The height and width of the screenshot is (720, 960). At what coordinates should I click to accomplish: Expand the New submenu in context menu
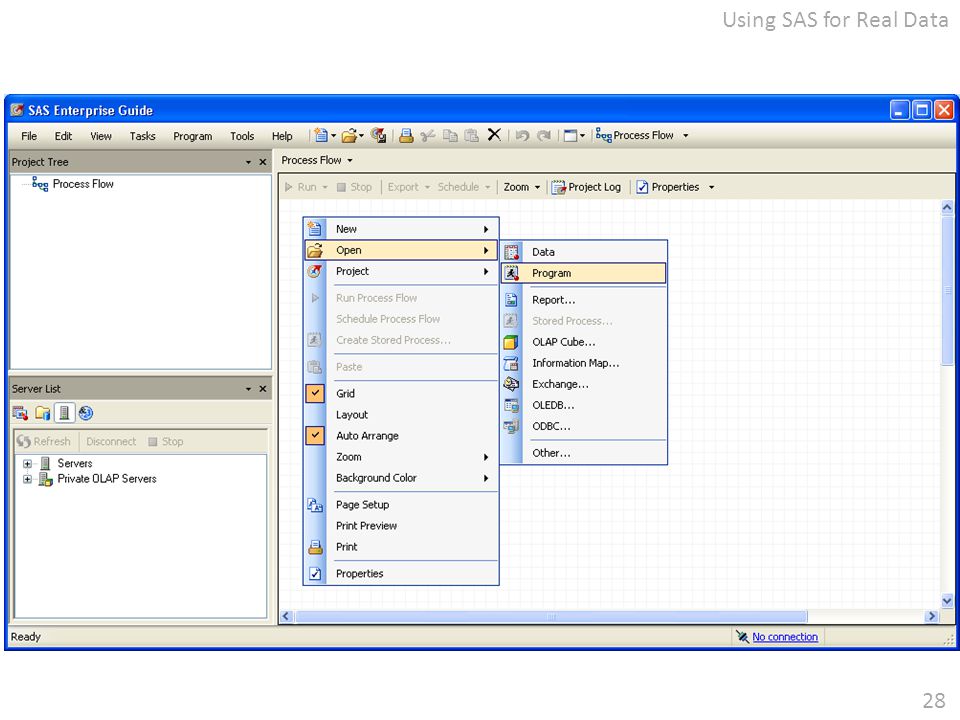click(402, 229)
